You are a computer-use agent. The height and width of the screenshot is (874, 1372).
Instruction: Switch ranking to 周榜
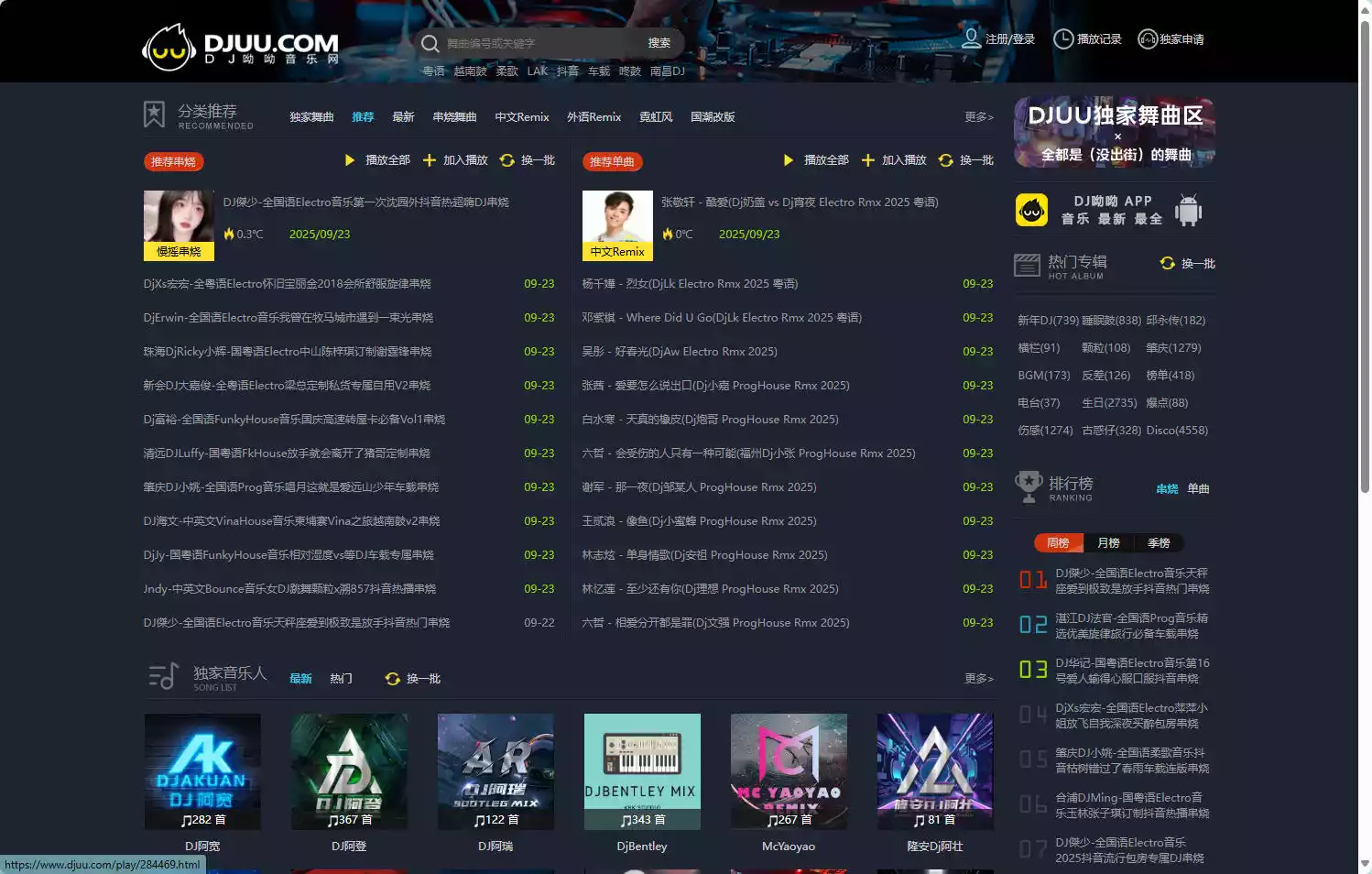click(1059, 543)
